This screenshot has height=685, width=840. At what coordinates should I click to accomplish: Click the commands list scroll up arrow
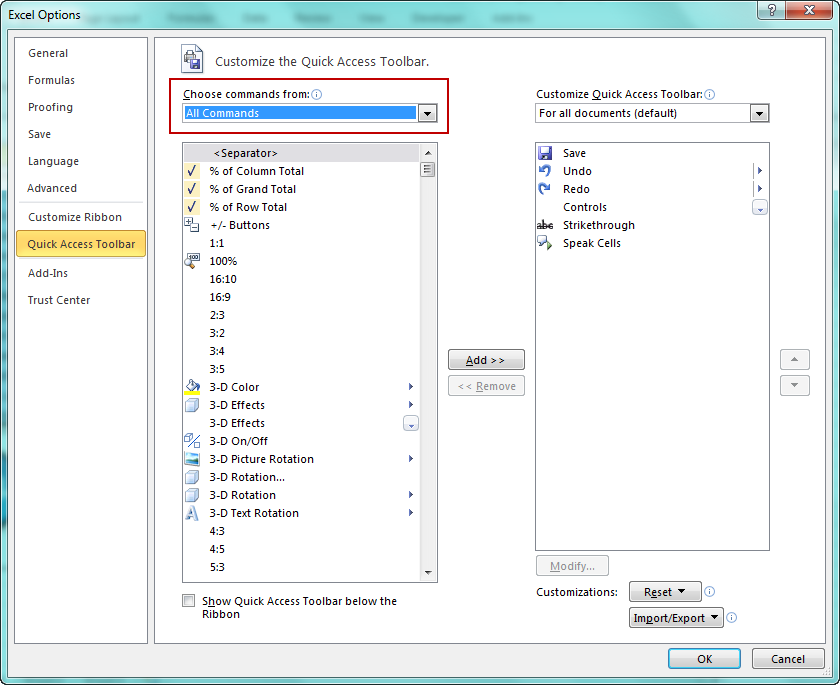pyautogui.click(x=428, y=153)
